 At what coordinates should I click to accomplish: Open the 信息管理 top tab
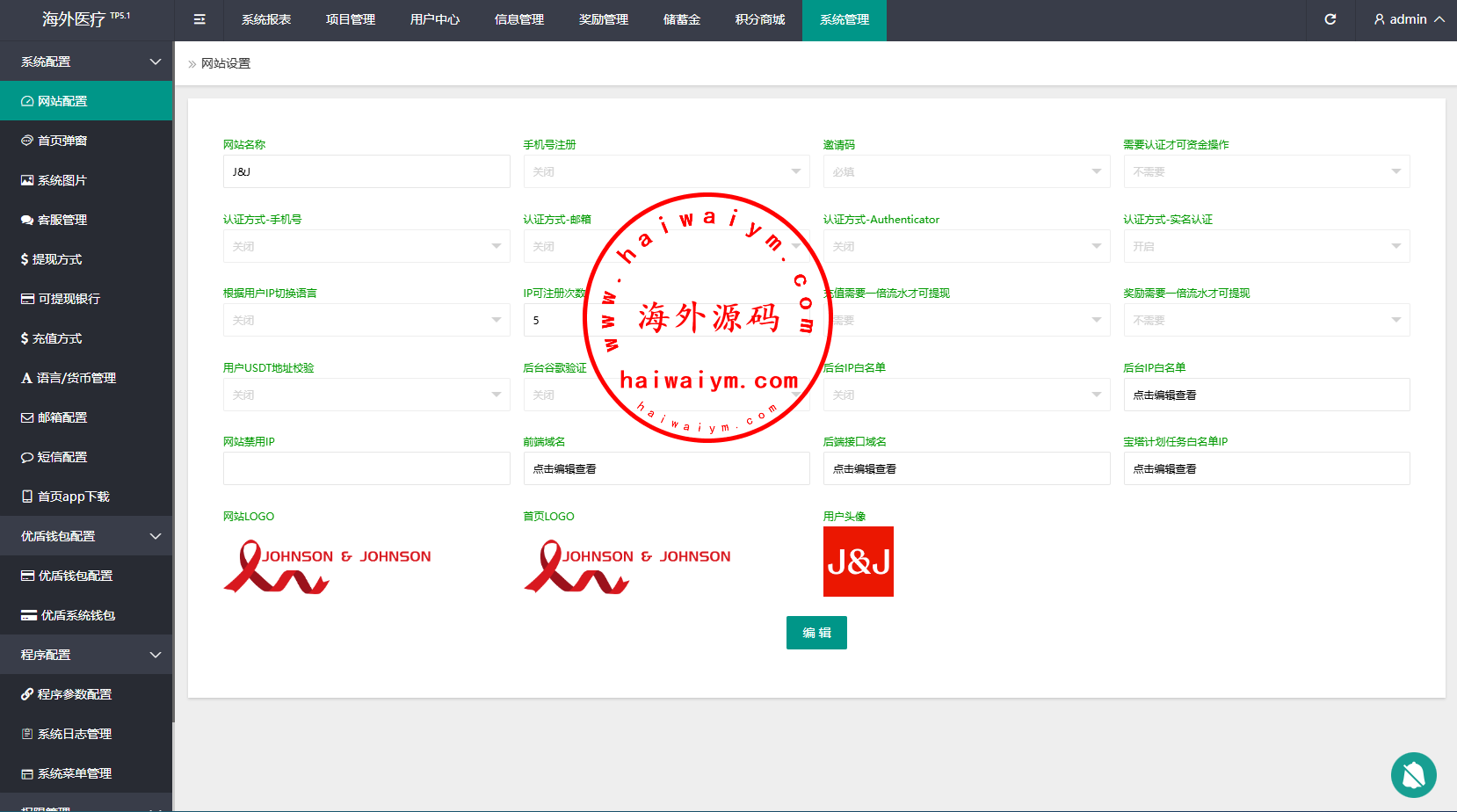click(519, 19)
